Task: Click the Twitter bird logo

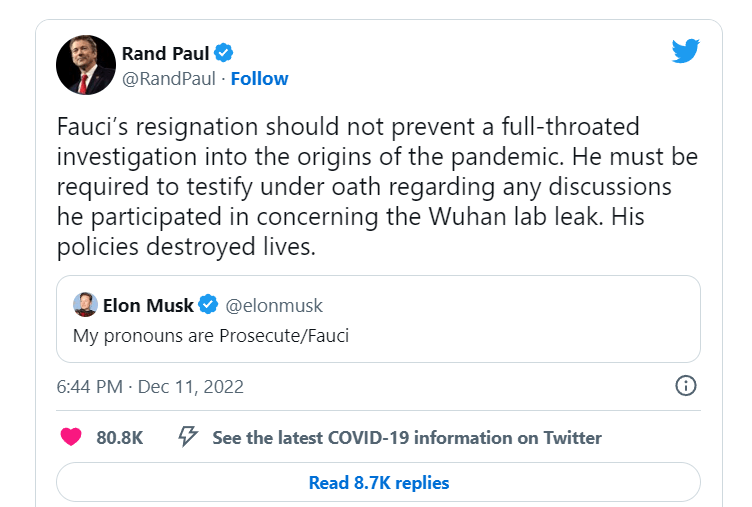Action: tap(685, 51)
